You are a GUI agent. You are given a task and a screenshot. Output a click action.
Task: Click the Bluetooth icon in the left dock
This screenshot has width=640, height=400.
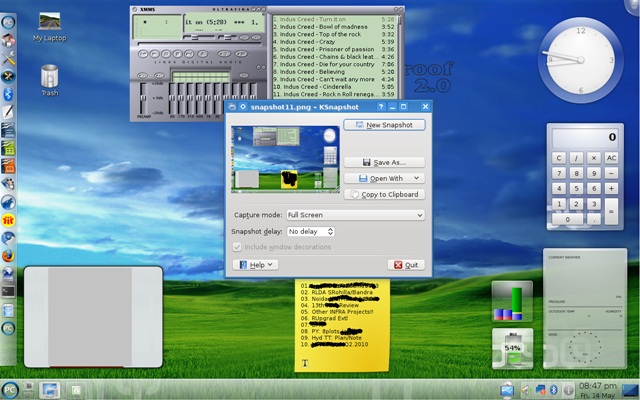point(9,93)
